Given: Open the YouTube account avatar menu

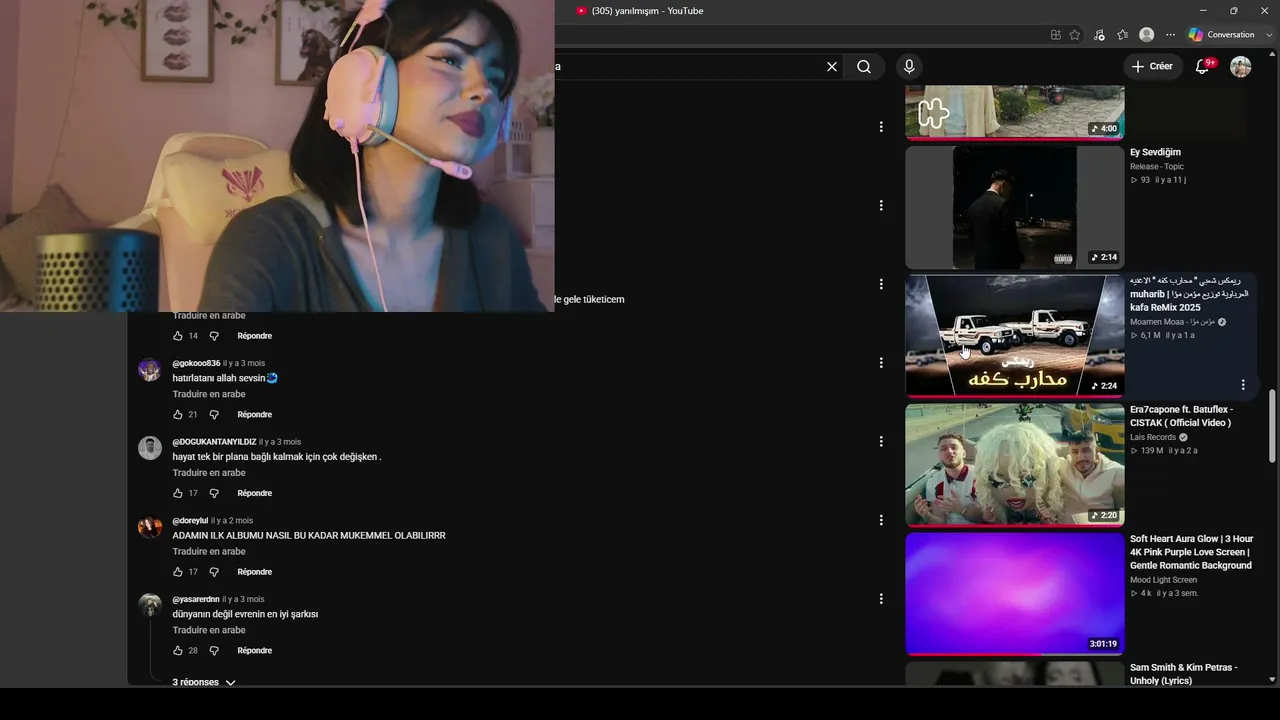Looking at the screenshot, I should [1241, 67].
